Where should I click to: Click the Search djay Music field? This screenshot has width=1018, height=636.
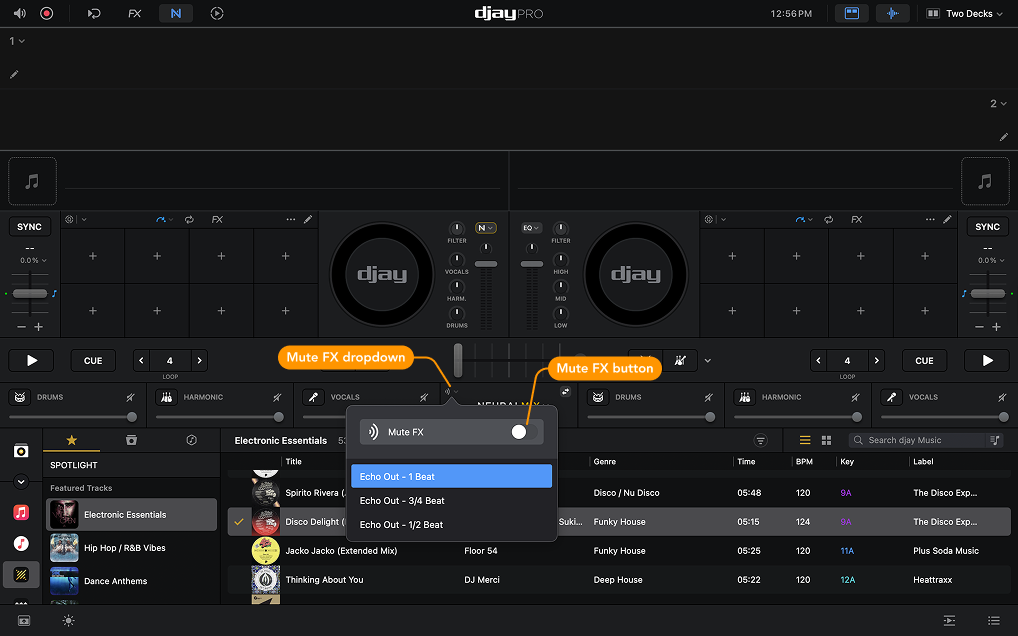click(920, 440)
